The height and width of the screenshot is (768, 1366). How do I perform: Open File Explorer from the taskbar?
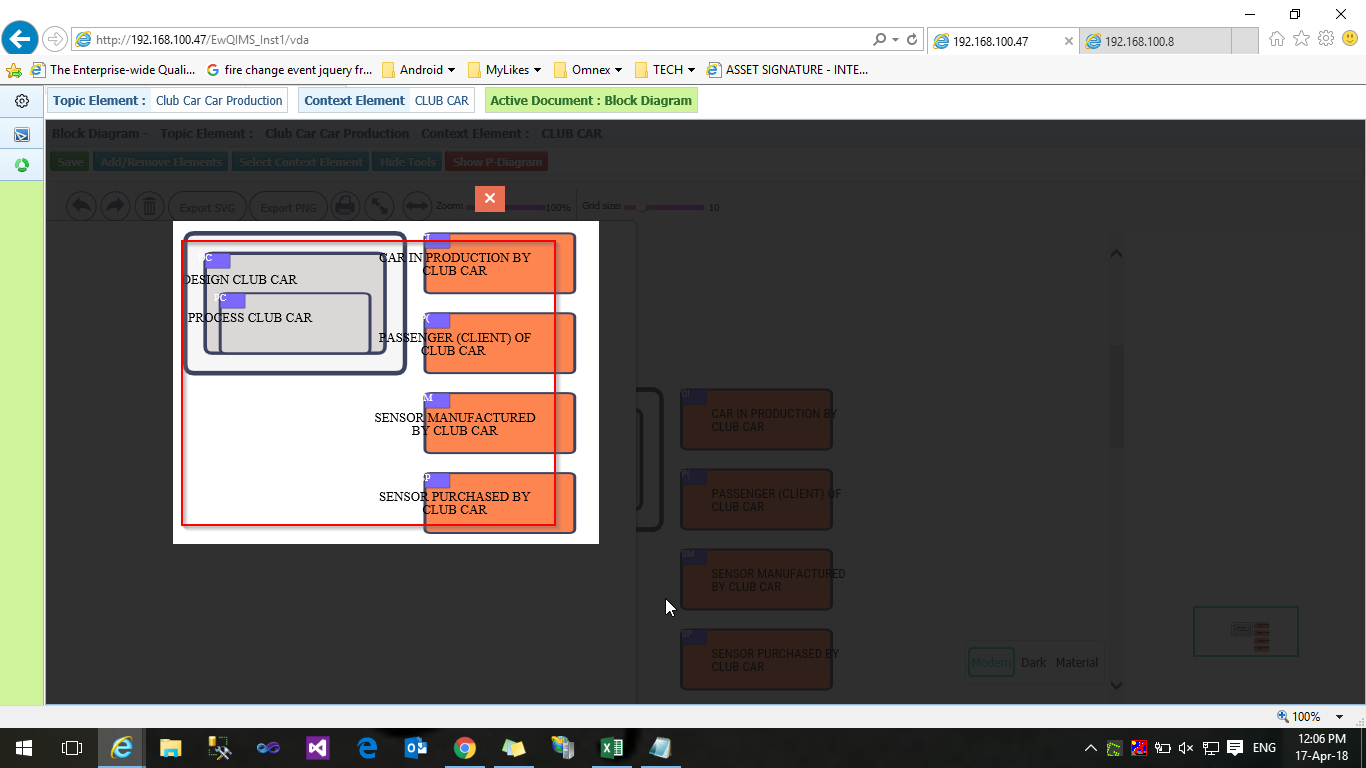(170, 747)
